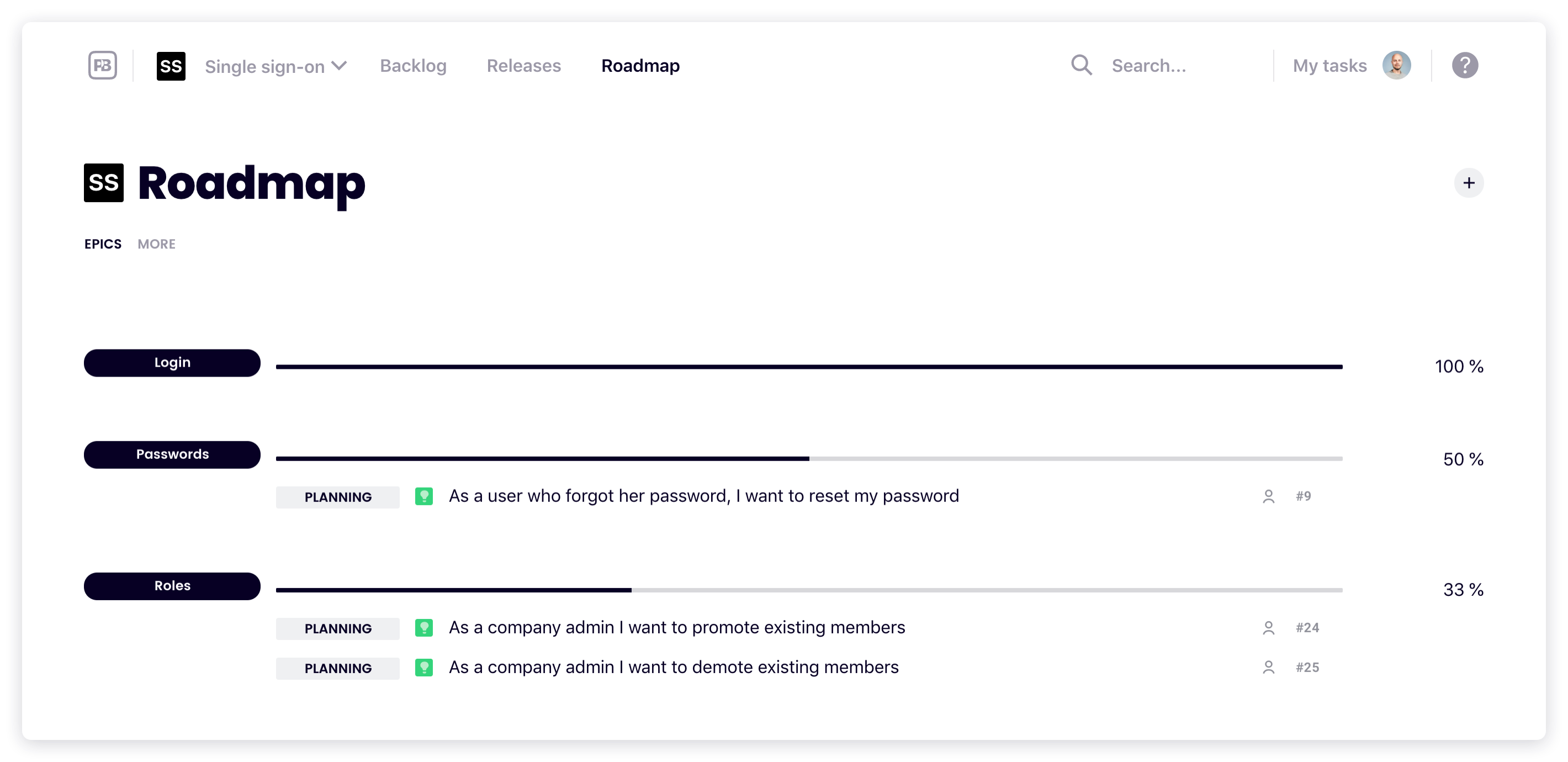Click assignee icon for story #9
This screenshot has height=762, width=1568.
[1269, 496]
